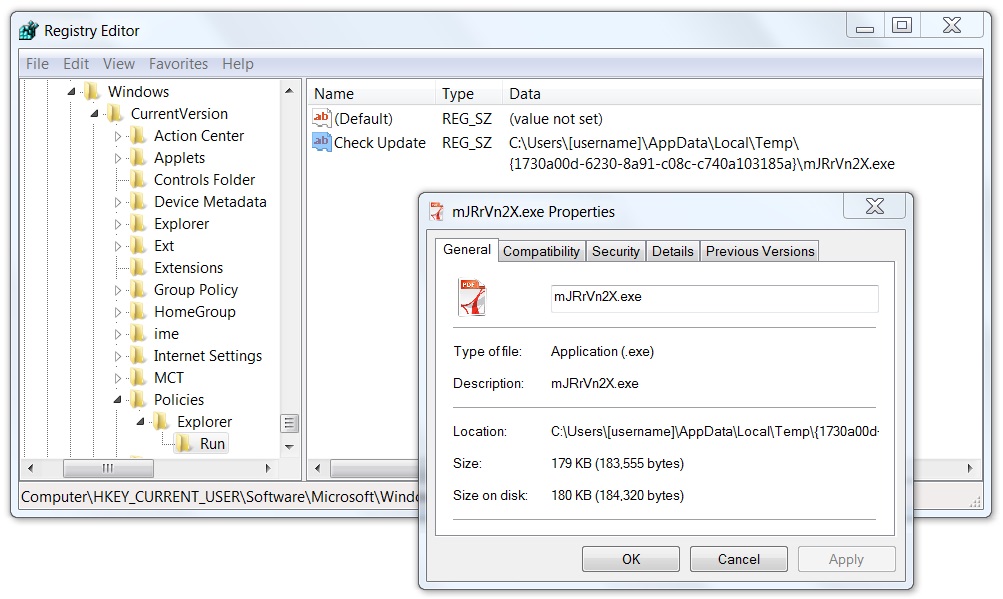Click the Extensions folder icon
Image resolution: width=1003 pixels, height=599 pixels.
click(x=139, y=268)
